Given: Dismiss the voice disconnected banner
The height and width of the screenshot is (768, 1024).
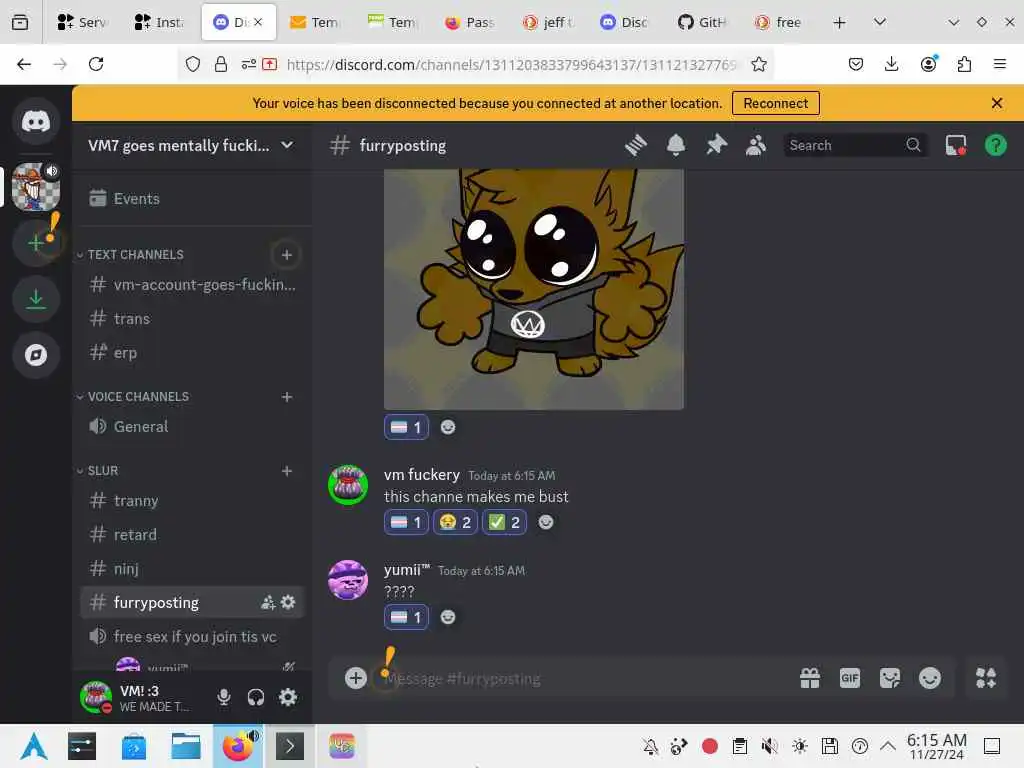Looking at the screenshot, I should 997,103.
